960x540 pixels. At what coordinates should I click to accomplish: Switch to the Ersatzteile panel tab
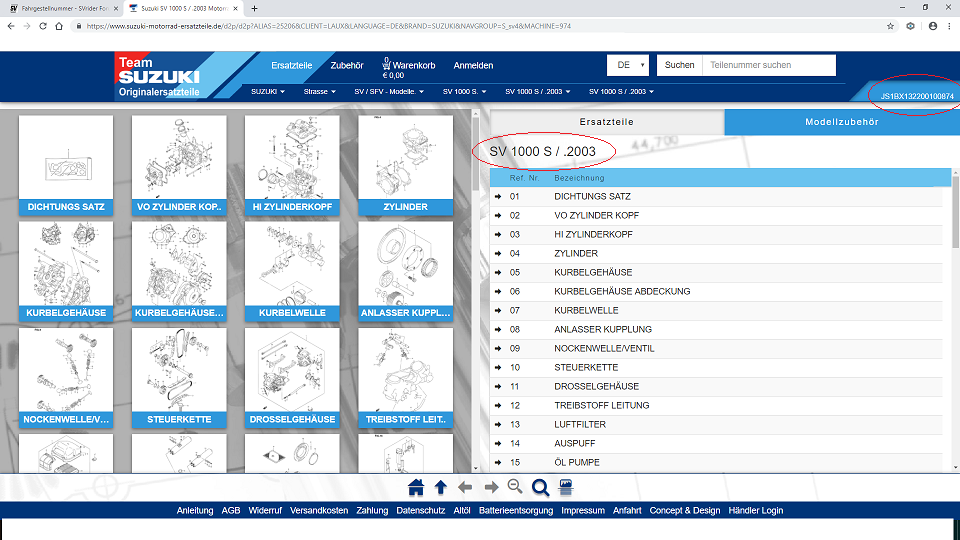pos(607,122)
